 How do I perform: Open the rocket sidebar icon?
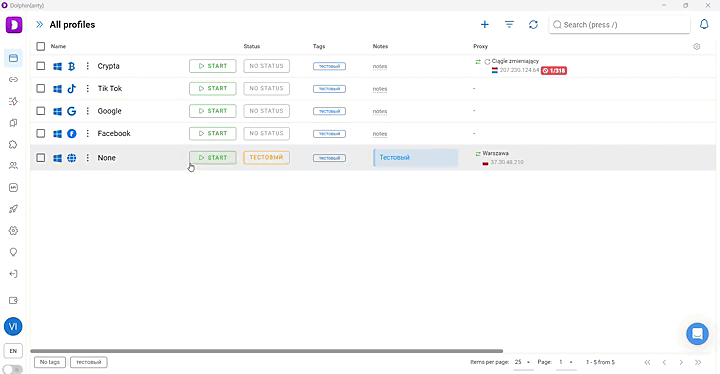[x=13, y=209]
